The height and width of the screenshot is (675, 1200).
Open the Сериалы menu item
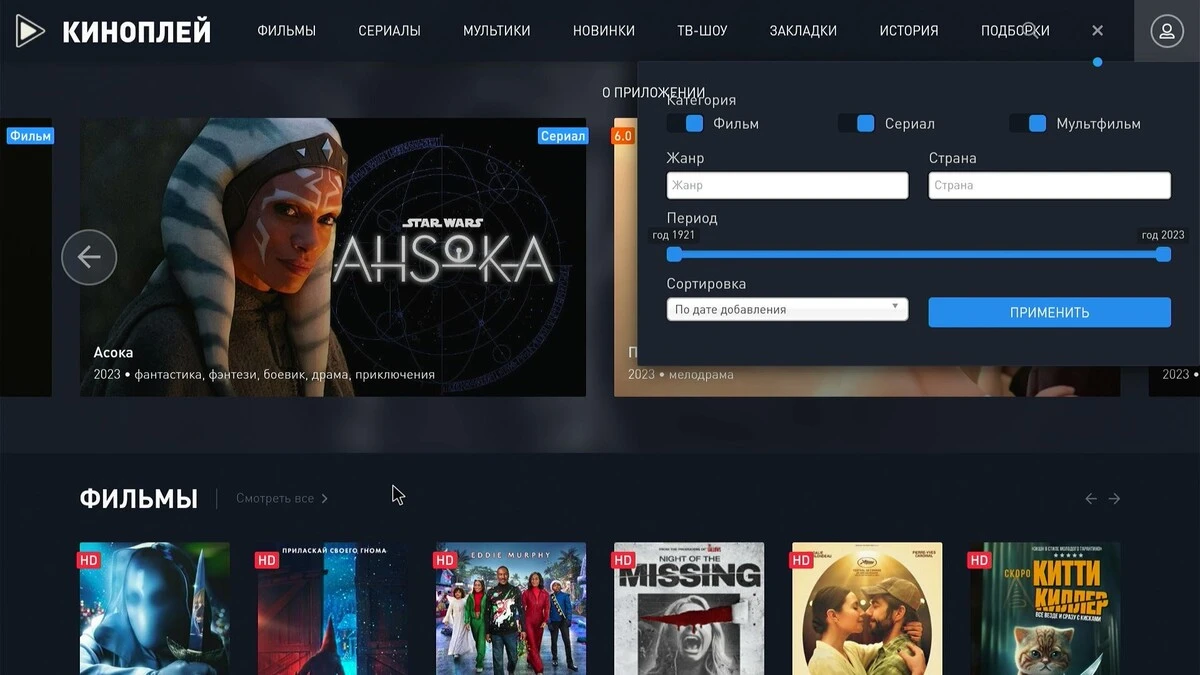pos(389,31)
